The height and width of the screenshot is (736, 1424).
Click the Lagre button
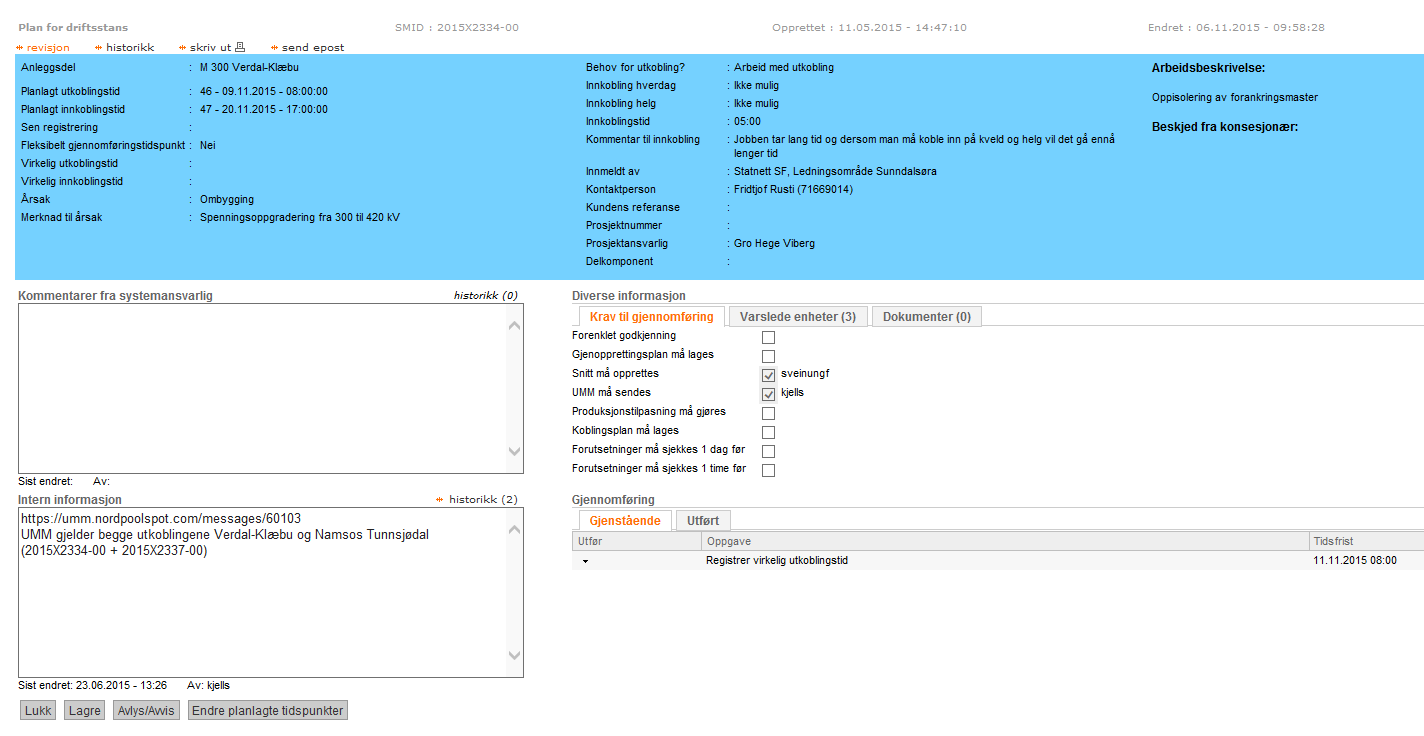[84, 711]
